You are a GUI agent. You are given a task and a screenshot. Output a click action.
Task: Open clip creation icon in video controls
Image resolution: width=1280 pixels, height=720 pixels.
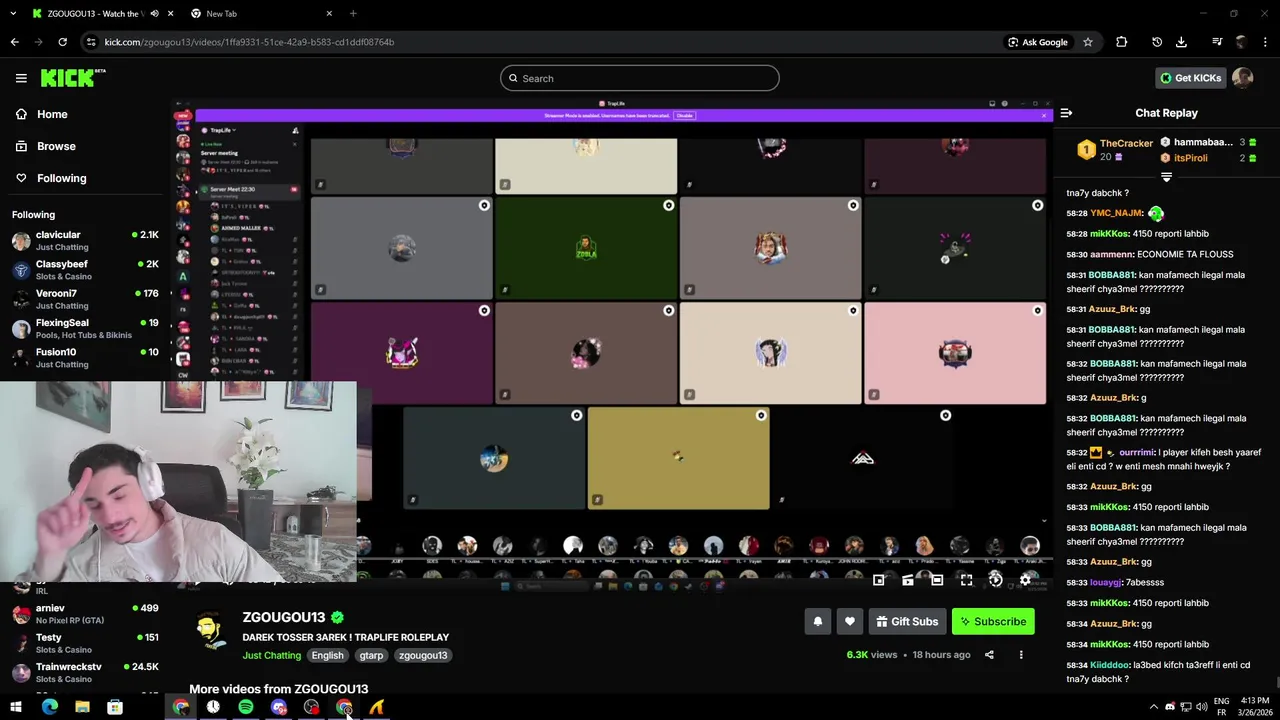pyautogui.click(x=908, y=580)
